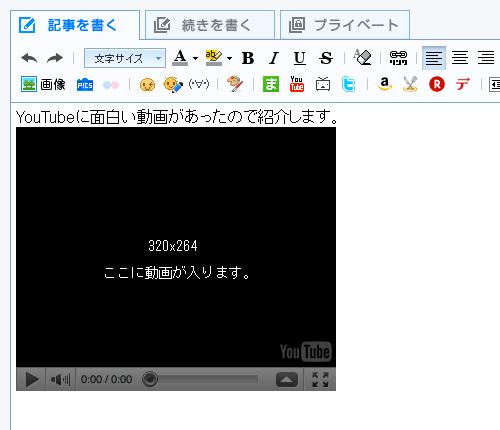The height and width of the screenshot is (430, 500).
Task: Insert a YouTube video via toolbar icon
Action: tap(297, 84)
